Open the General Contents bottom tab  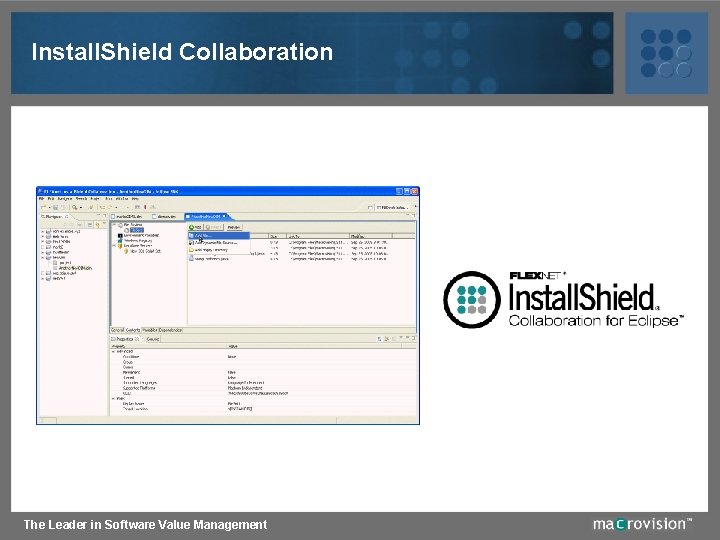[x=125, y=330]
